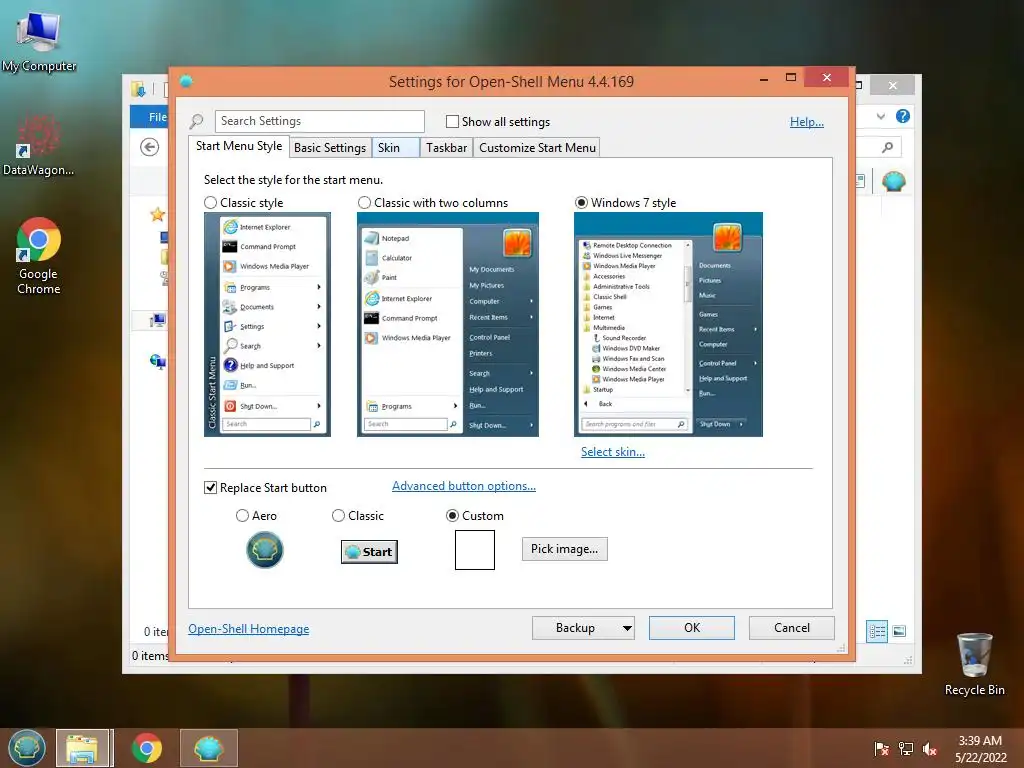Click the Network icon in Explorer sidebar
Image resolution: width=1024 pixels, height=768 pixels.
[157, 360]
